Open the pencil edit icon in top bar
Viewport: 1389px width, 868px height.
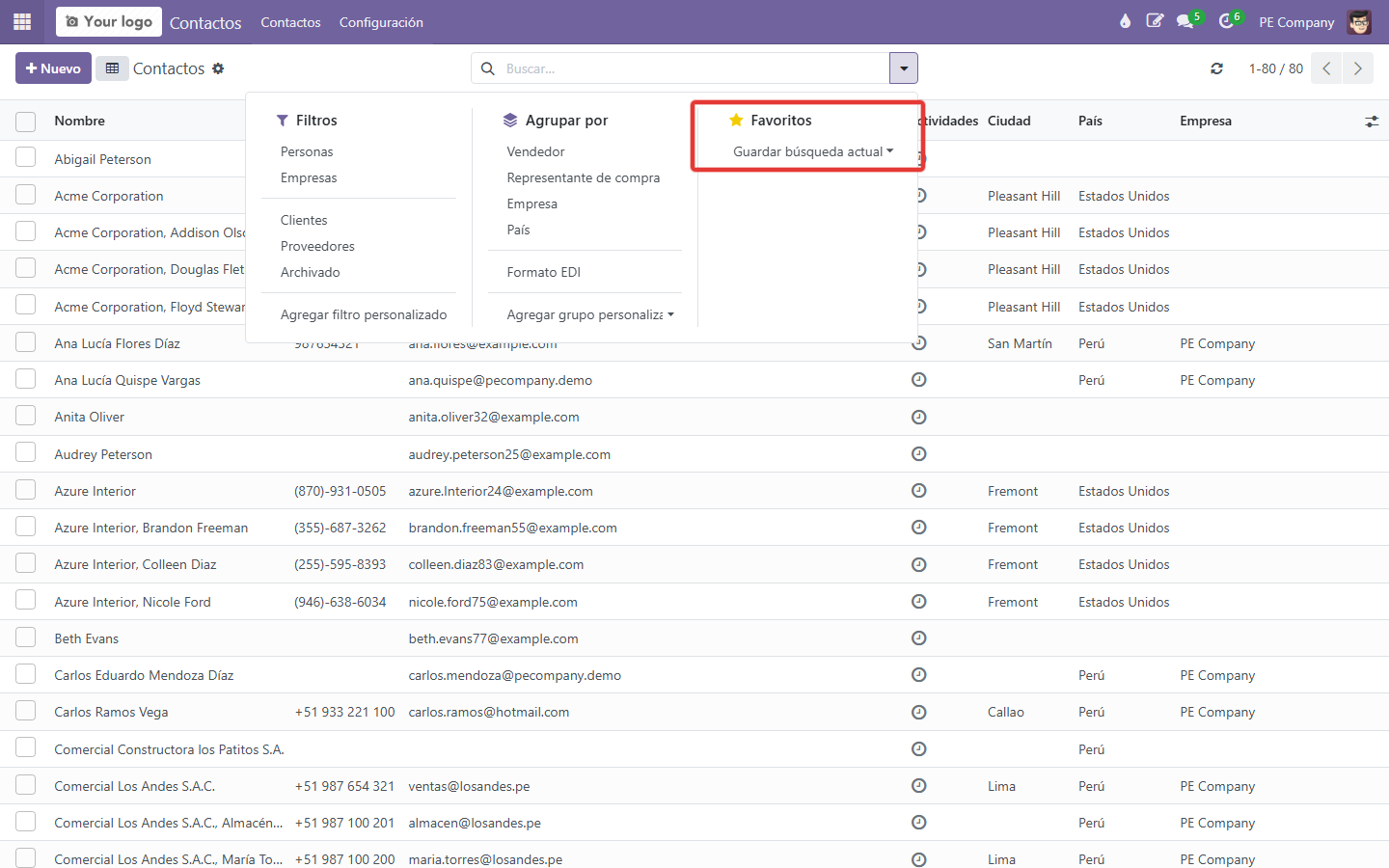click(x=1155, y=21)
